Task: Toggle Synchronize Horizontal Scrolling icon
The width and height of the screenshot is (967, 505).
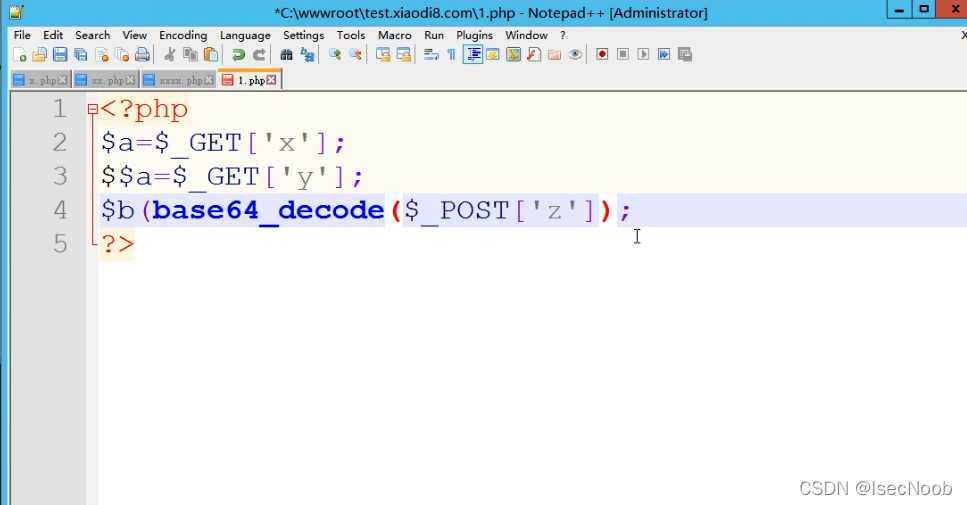Action: tap(404, 55)
